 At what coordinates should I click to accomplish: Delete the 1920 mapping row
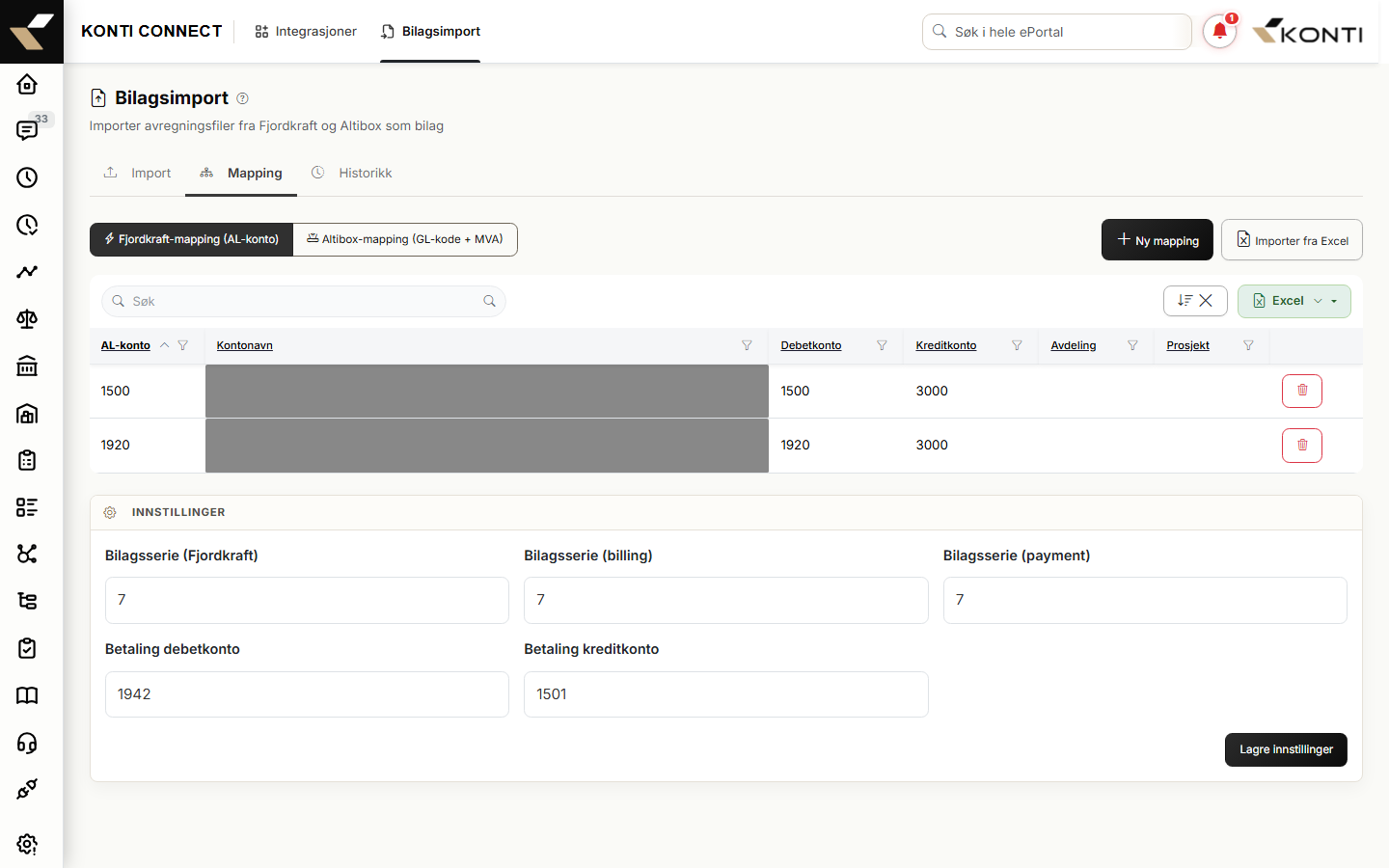[1302, 445]
